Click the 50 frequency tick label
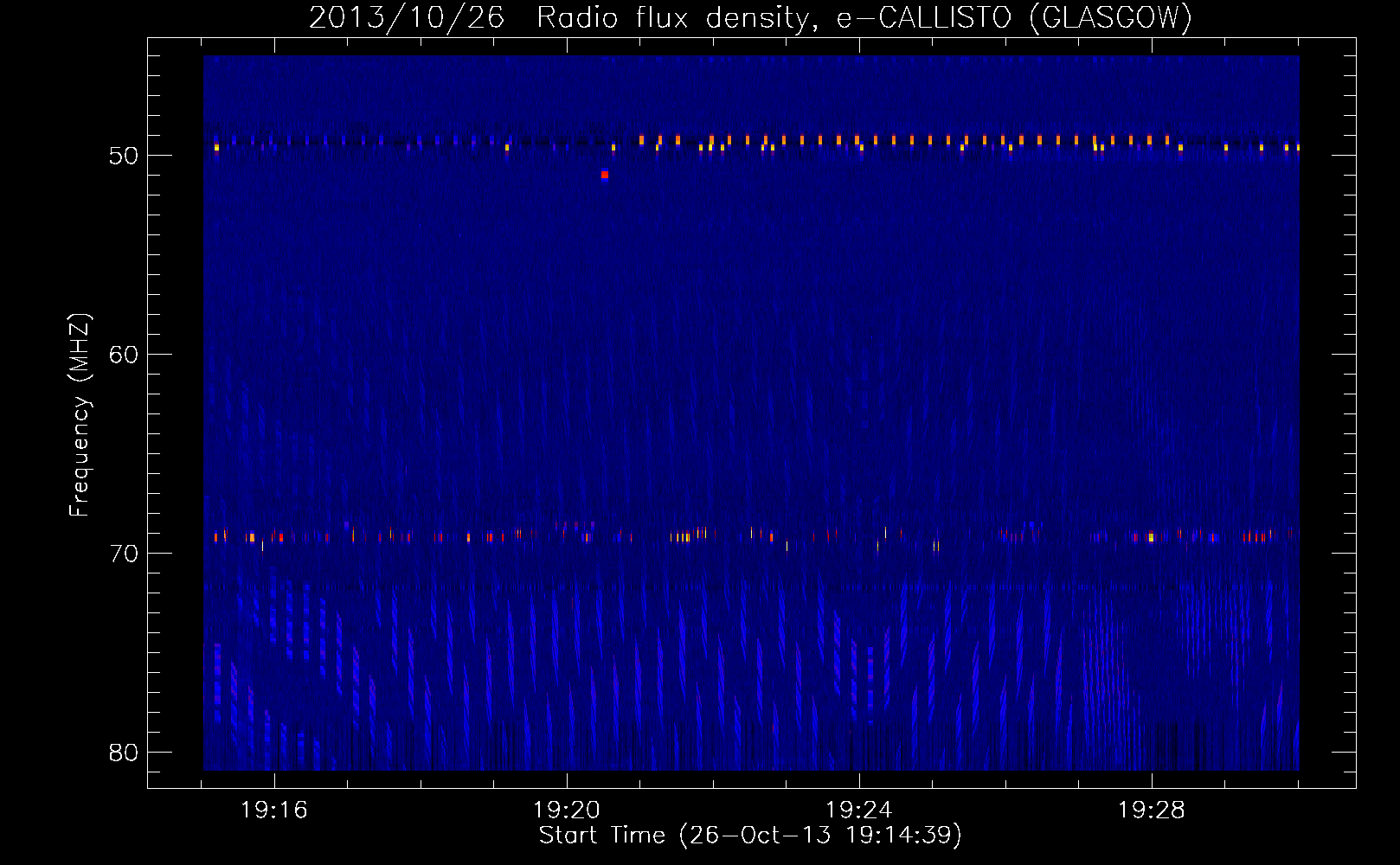The image size is (1400, 865). point(125,156)
